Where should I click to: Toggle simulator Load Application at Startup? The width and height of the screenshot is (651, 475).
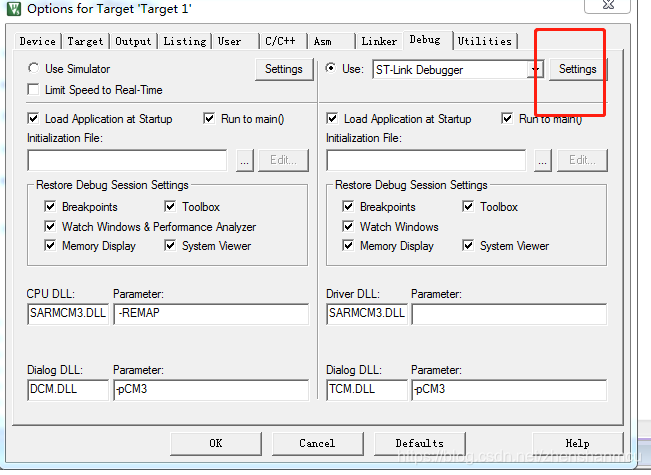coord(33,119)
